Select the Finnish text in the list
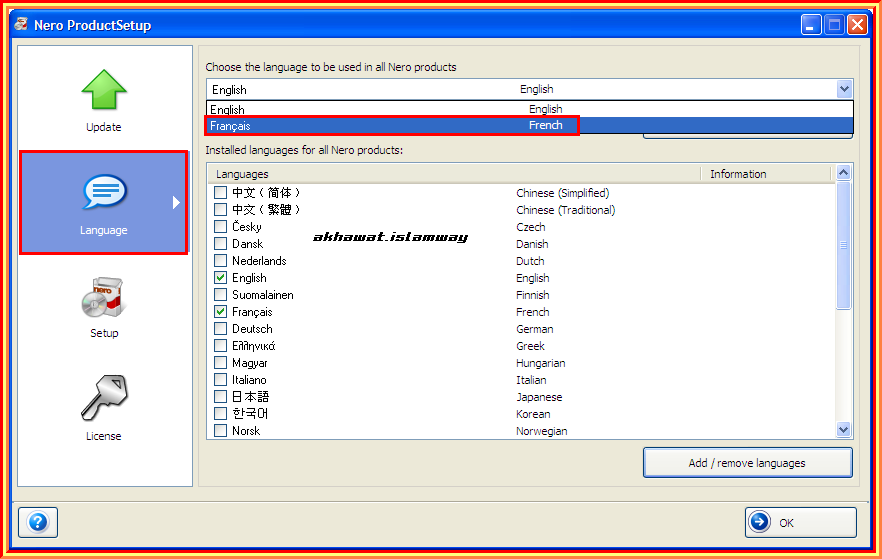882x559 pixels. pos(533,295)
